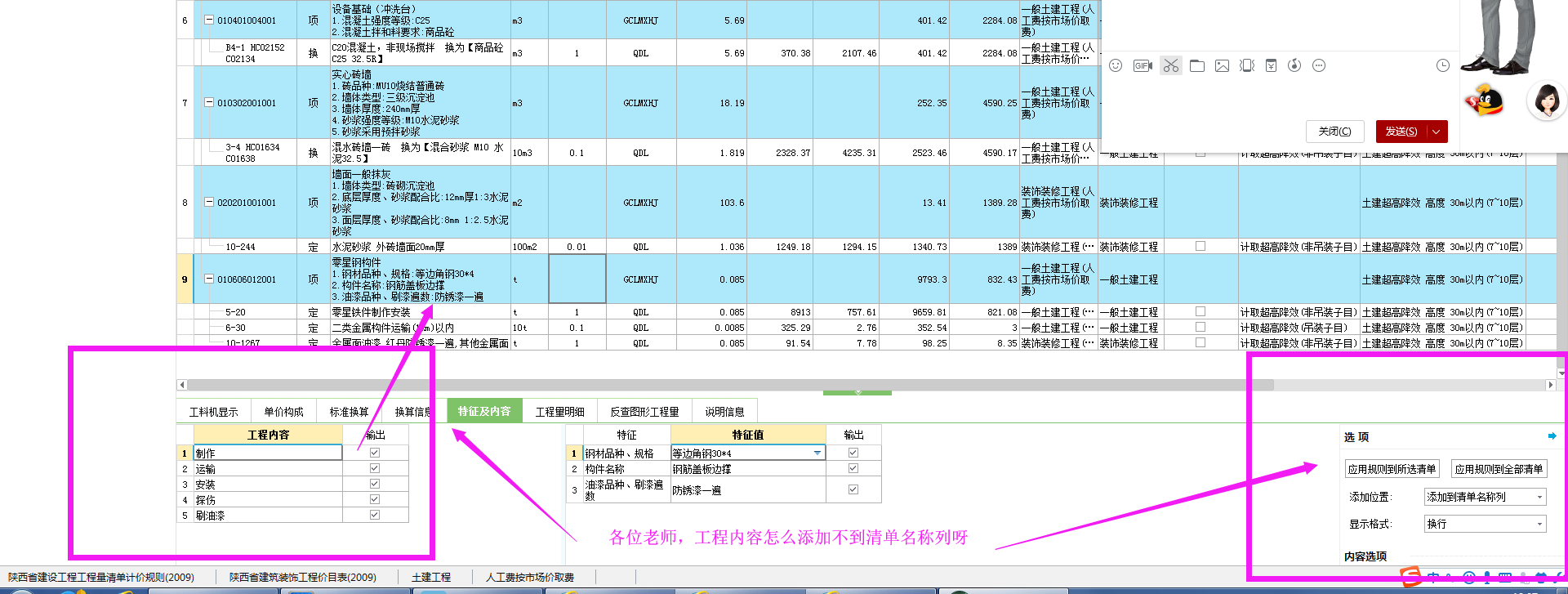This screenshot has height=594, width=1568.
Task: Open the 等边角钢30*4 value dropdown
Action: click(817, 453)
